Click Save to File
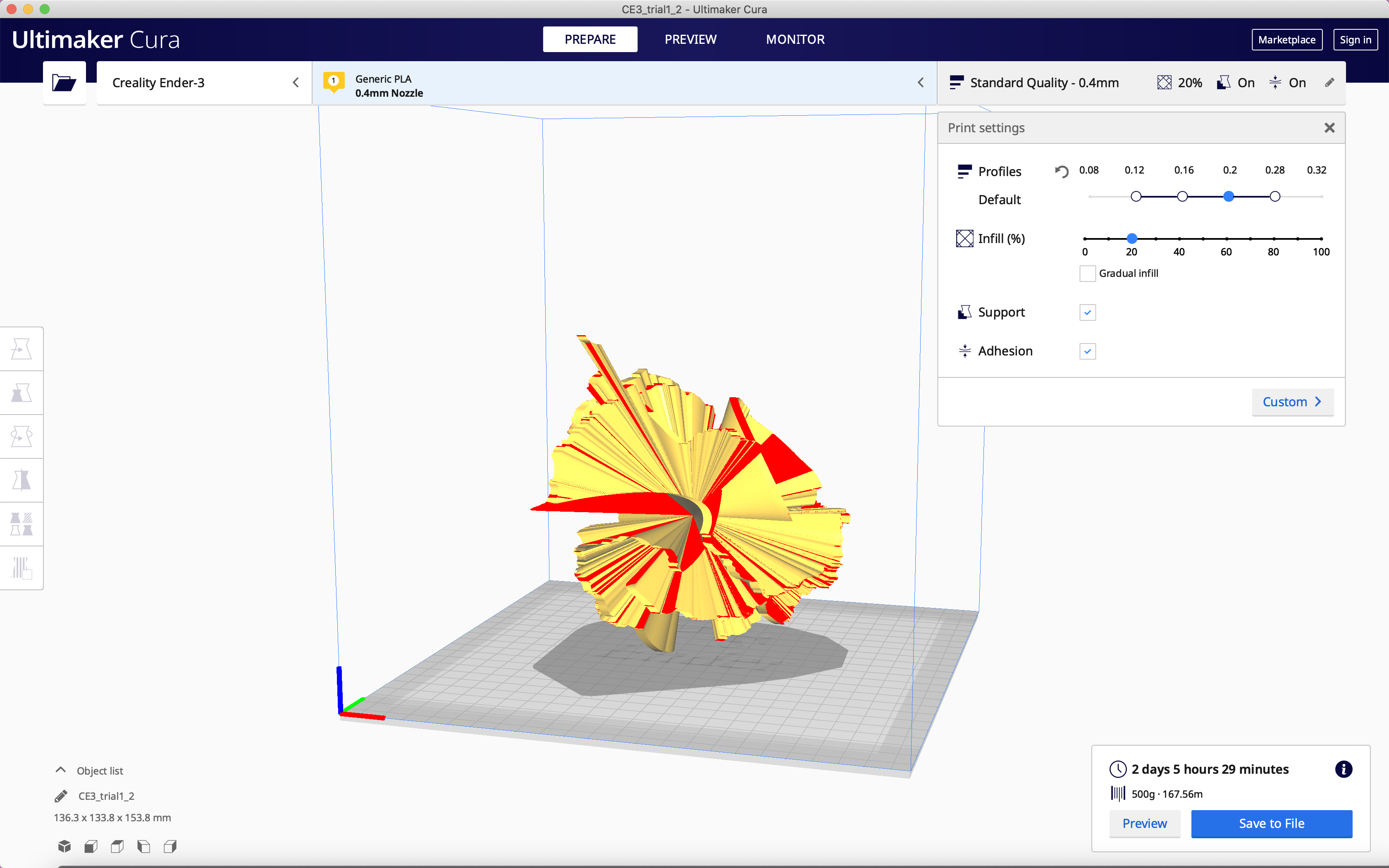The image size is (1389, 868). tap(1271, 823)
